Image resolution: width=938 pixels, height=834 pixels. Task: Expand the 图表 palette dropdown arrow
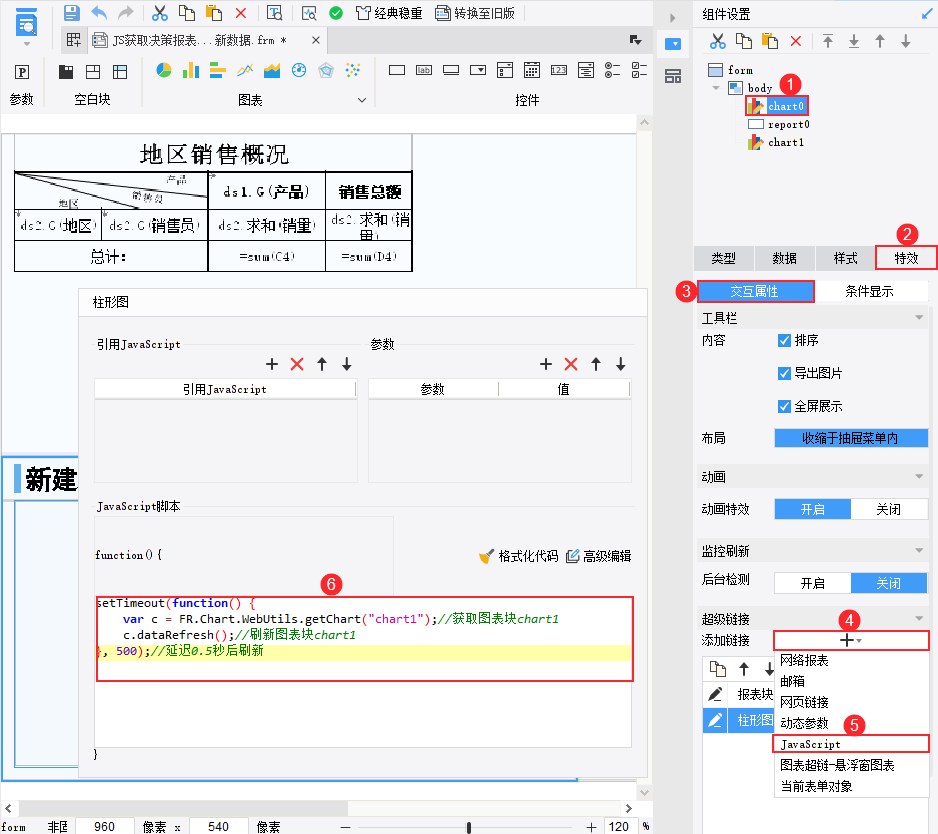click(362, 100)
